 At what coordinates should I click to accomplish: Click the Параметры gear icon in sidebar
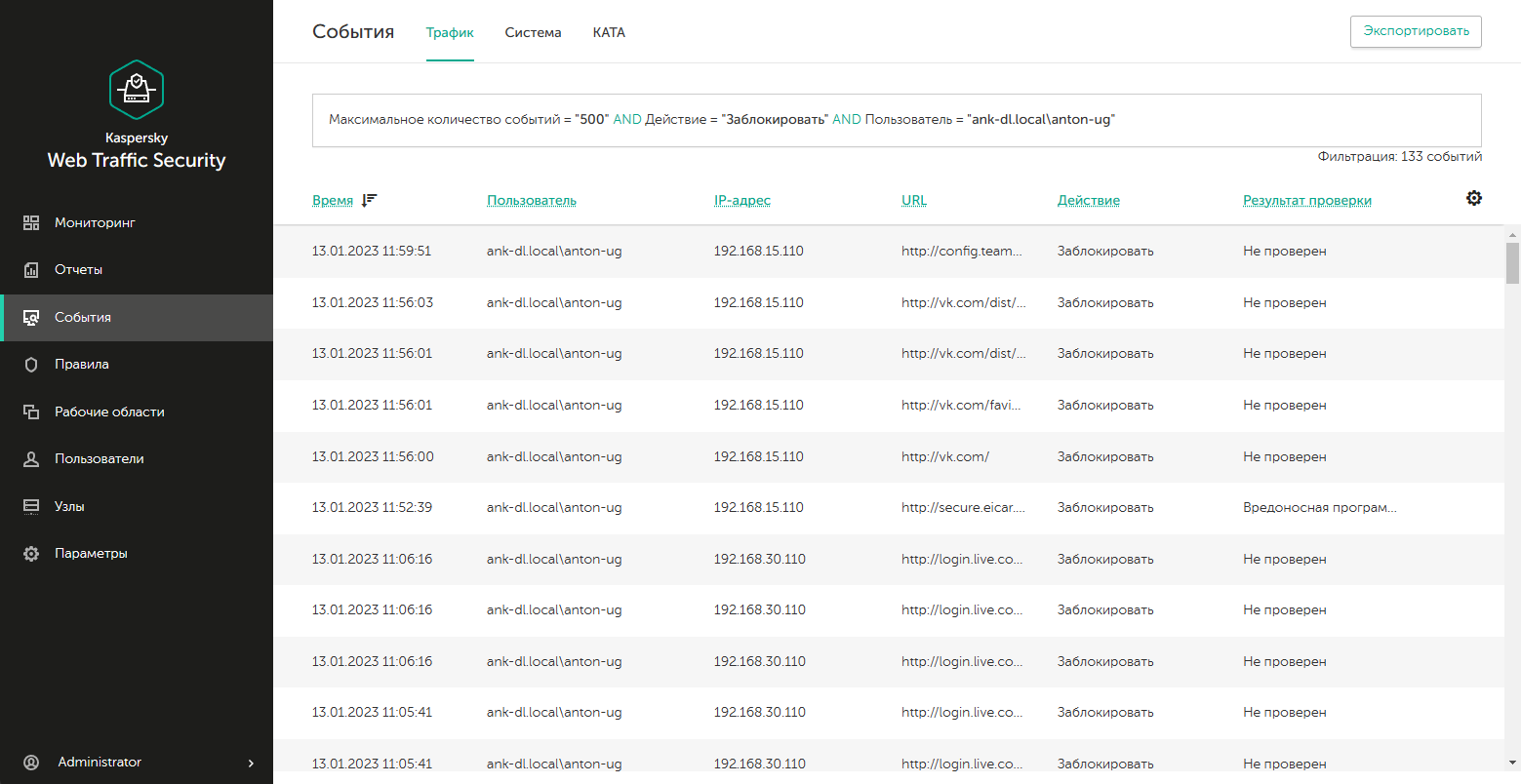pos(31,554)
